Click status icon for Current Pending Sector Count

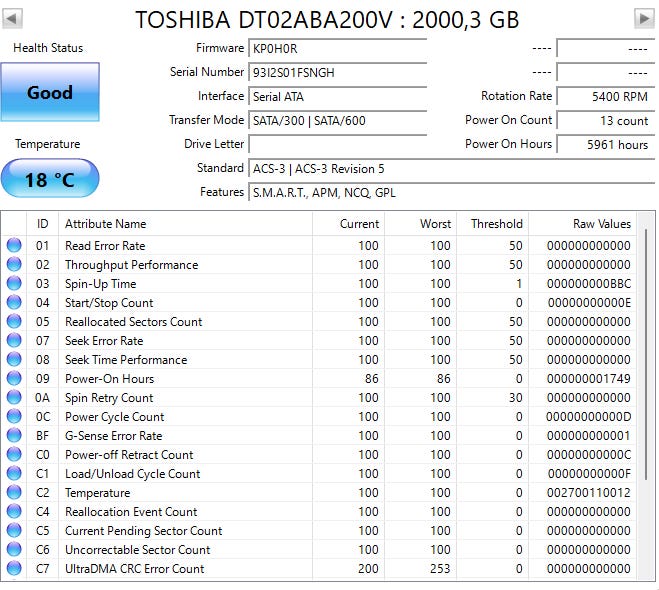point(14,530)
